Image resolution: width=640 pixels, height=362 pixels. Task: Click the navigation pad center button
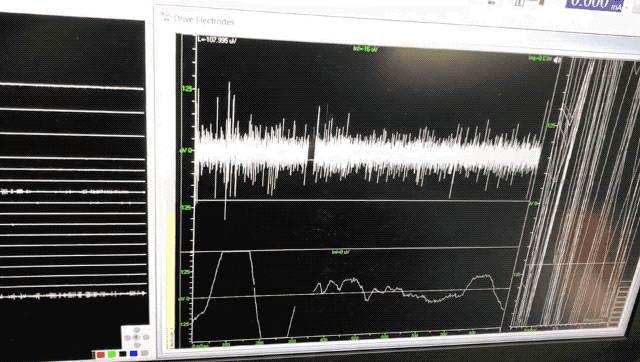[x=137, y=338]
